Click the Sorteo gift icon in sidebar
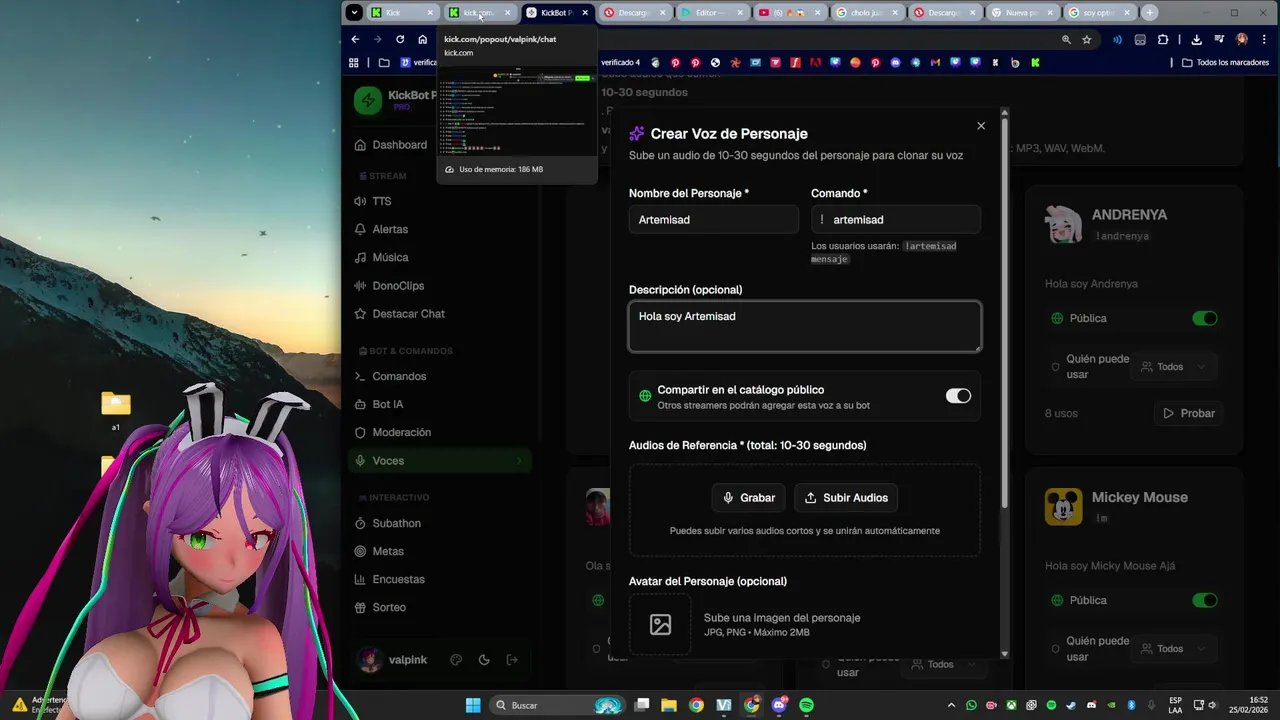Screen dimensions: 1280x720 (x=360, y=607)
